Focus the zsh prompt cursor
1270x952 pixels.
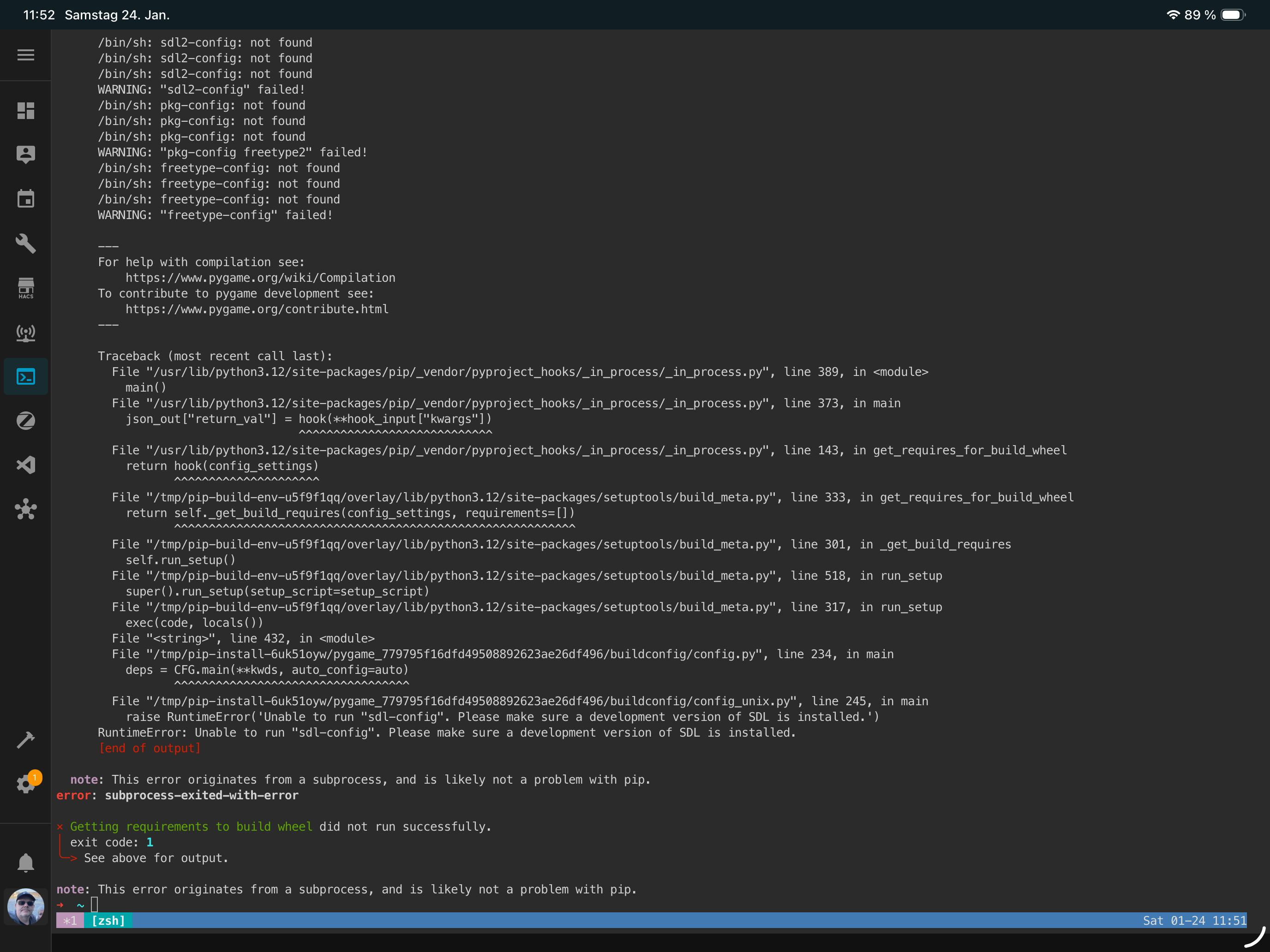95,905
